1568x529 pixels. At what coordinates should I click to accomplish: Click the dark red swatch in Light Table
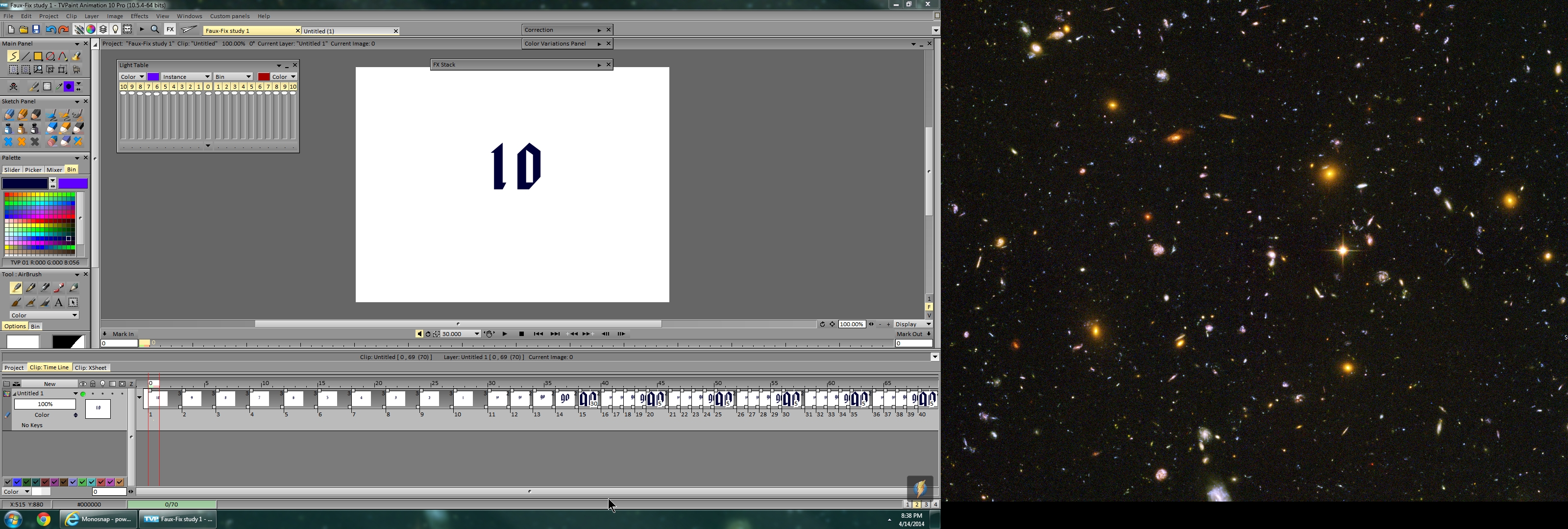point(264,77)
